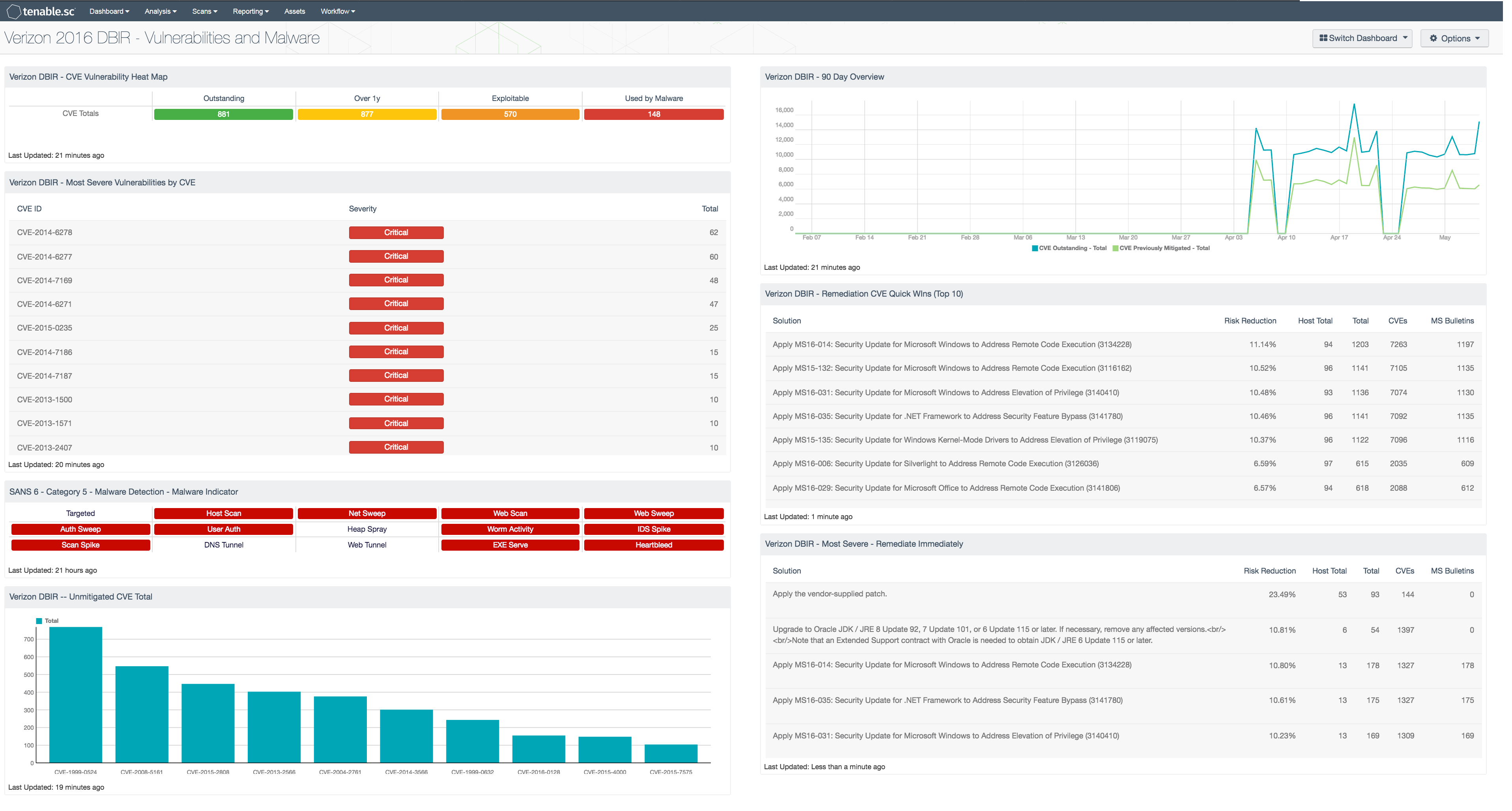
Task: Click the Web Scan malware indicator
Action: pyautogui.click(x=510, y=514)
